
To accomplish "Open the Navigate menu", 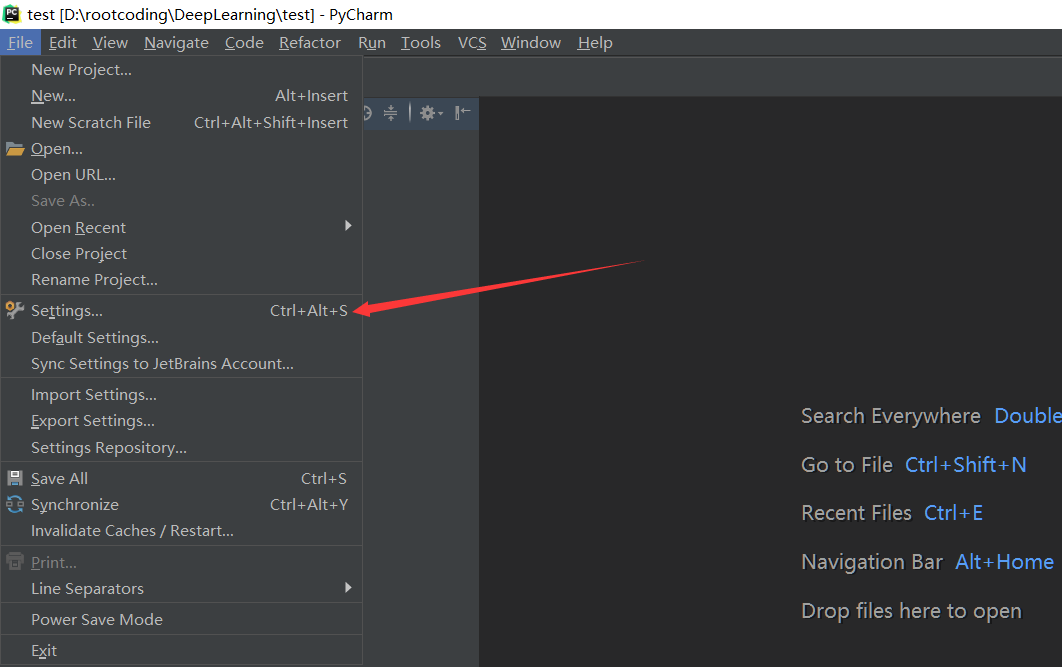I will [x=176, y=43].
